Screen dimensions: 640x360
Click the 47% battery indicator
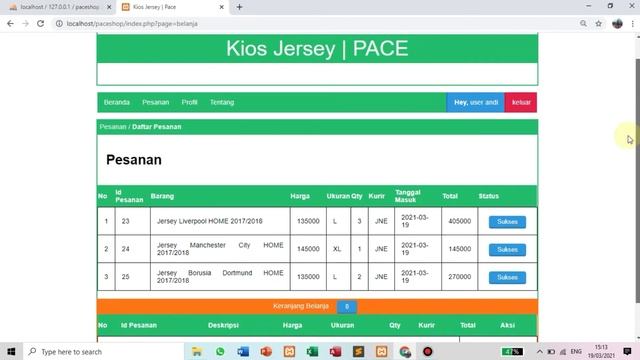coord(512,351)
